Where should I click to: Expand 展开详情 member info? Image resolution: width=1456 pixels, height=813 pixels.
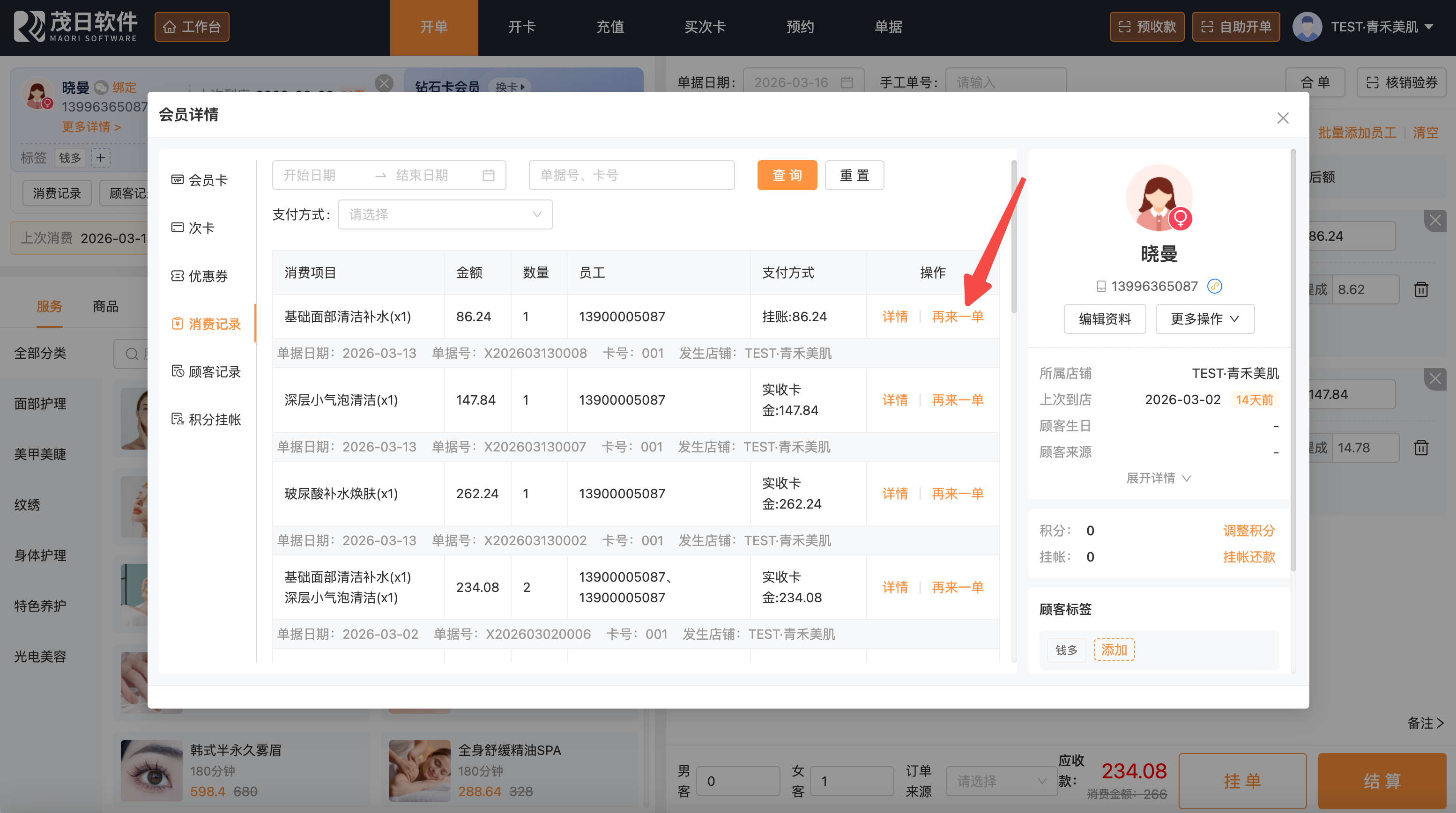click(x=1158, y=478)
